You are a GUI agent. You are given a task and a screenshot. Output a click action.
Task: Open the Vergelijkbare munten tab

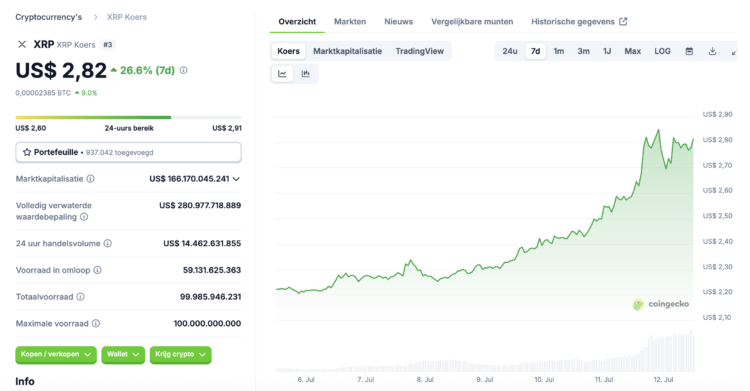pos(472,22)
